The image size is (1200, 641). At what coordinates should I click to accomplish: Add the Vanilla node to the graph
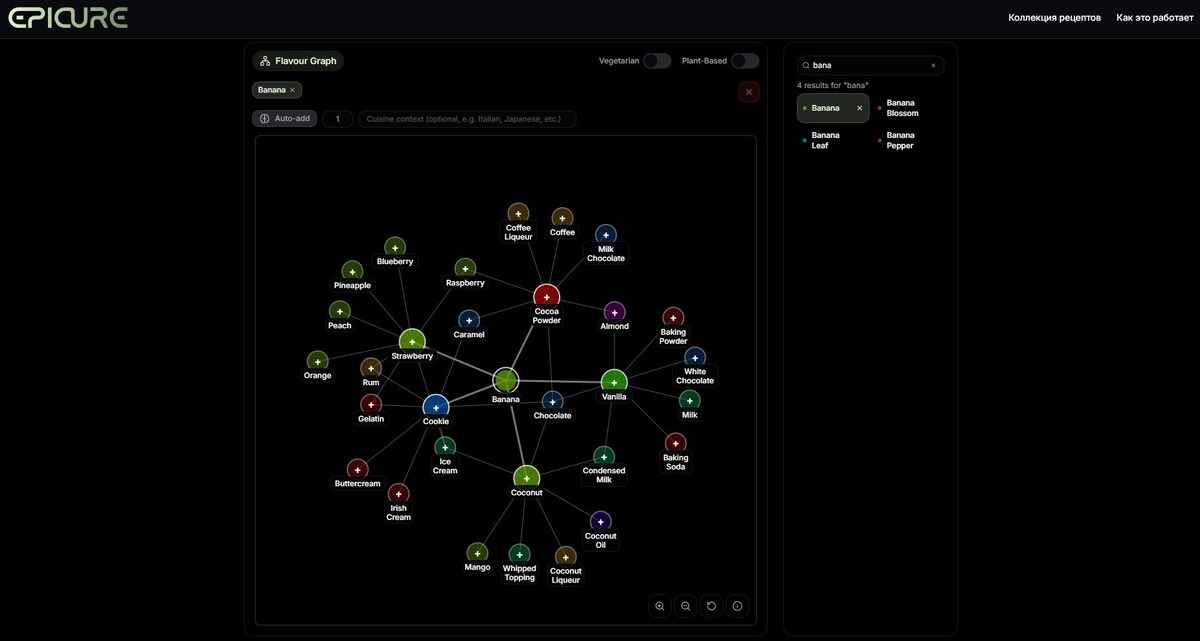(614, 382)
